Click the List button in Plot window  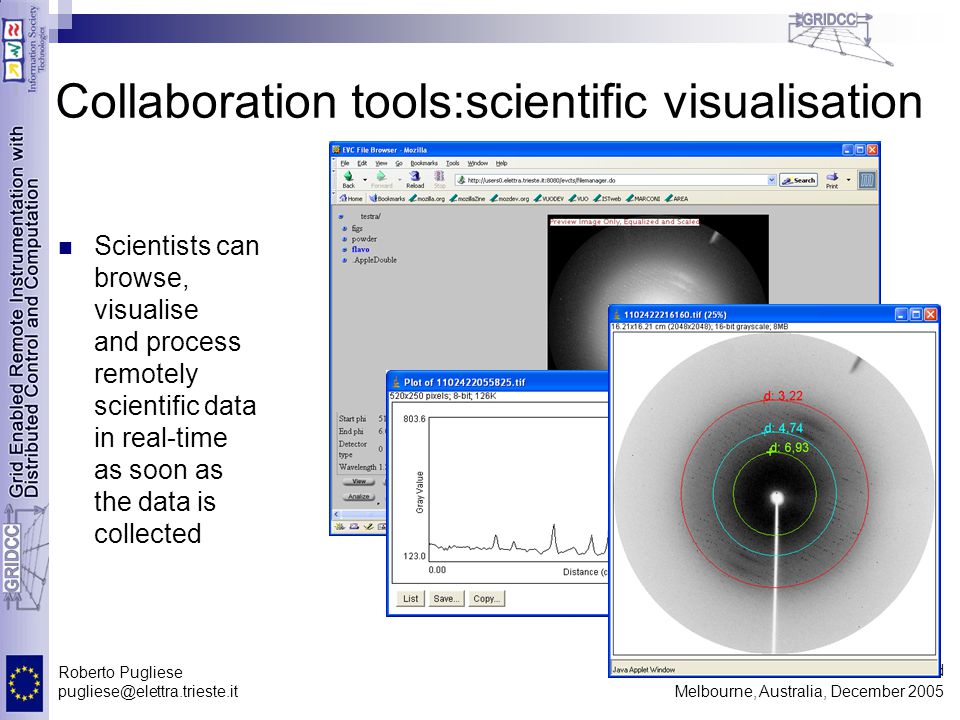point(410,599)
